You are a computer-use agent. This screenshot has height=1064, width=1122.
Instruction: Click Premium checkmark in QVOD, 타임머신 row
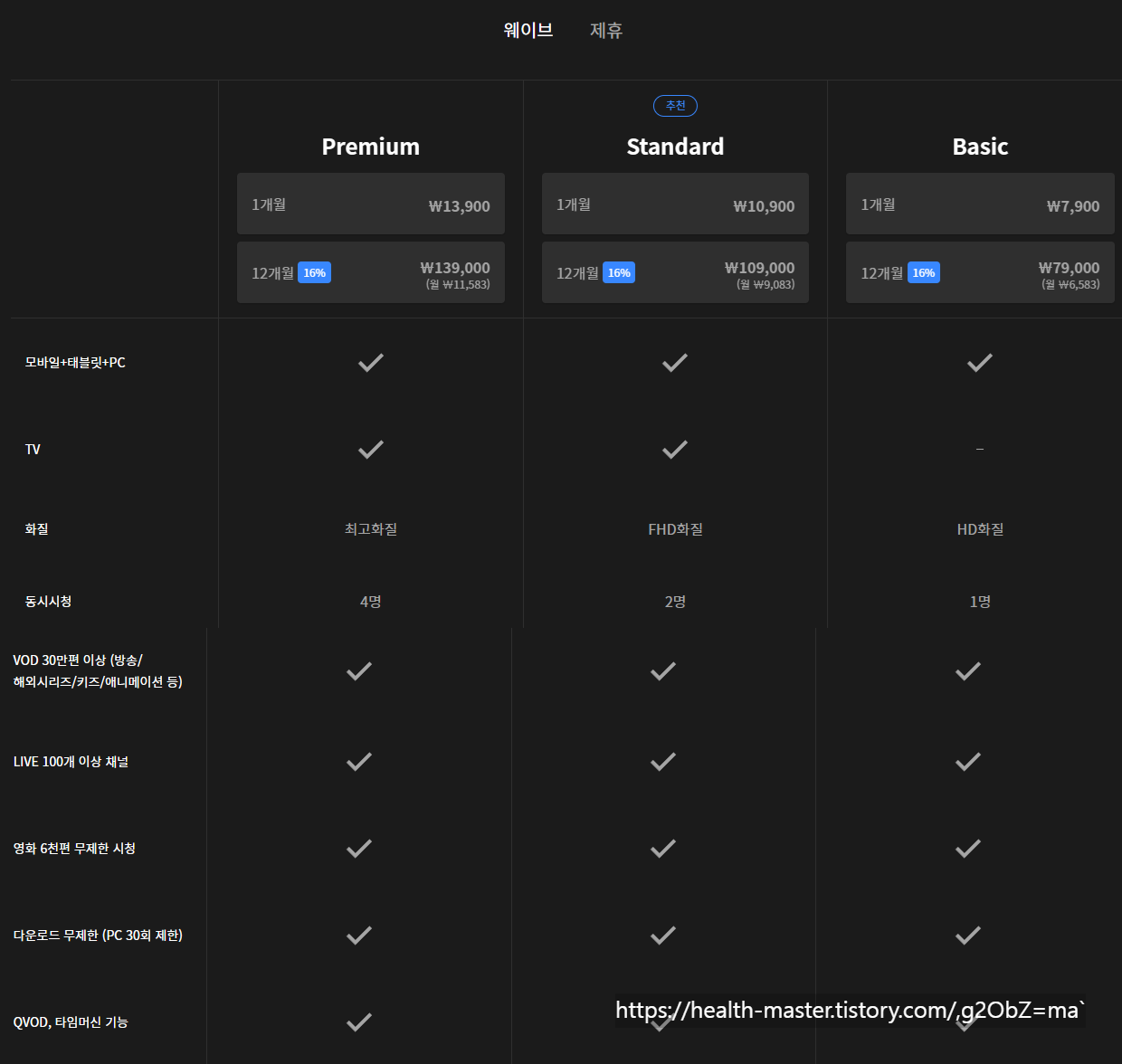click(359, 1022)
